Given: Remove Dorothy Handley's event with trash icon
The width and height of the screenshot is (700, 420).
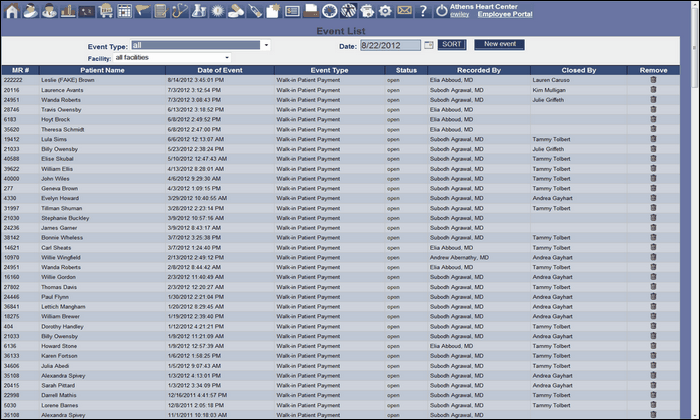Looking at the screenshot, I should click(x=653, y=326).
